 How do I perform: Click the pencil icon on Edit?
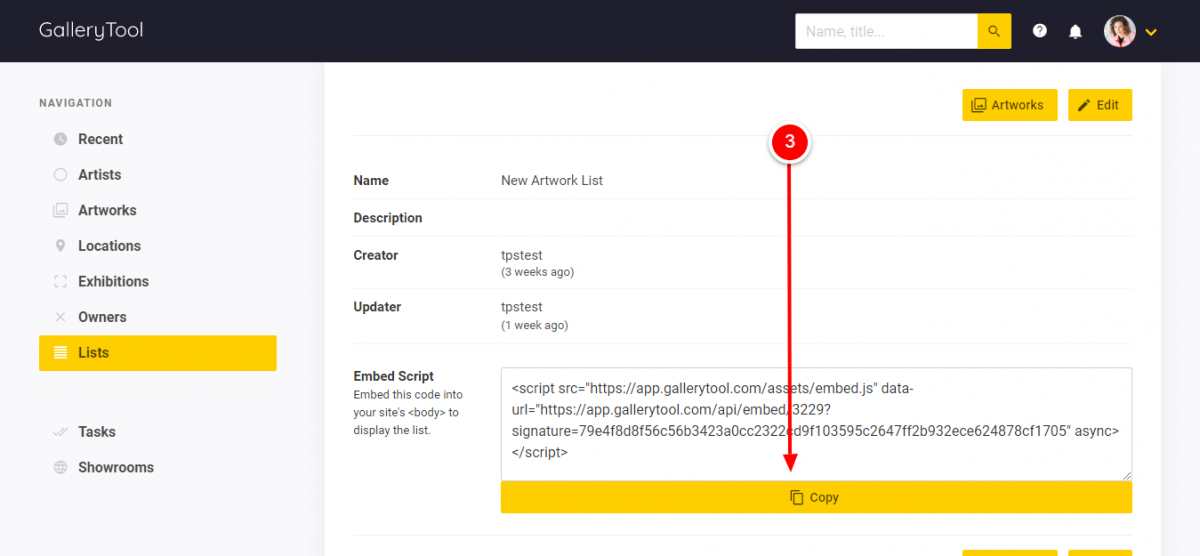1084,105
